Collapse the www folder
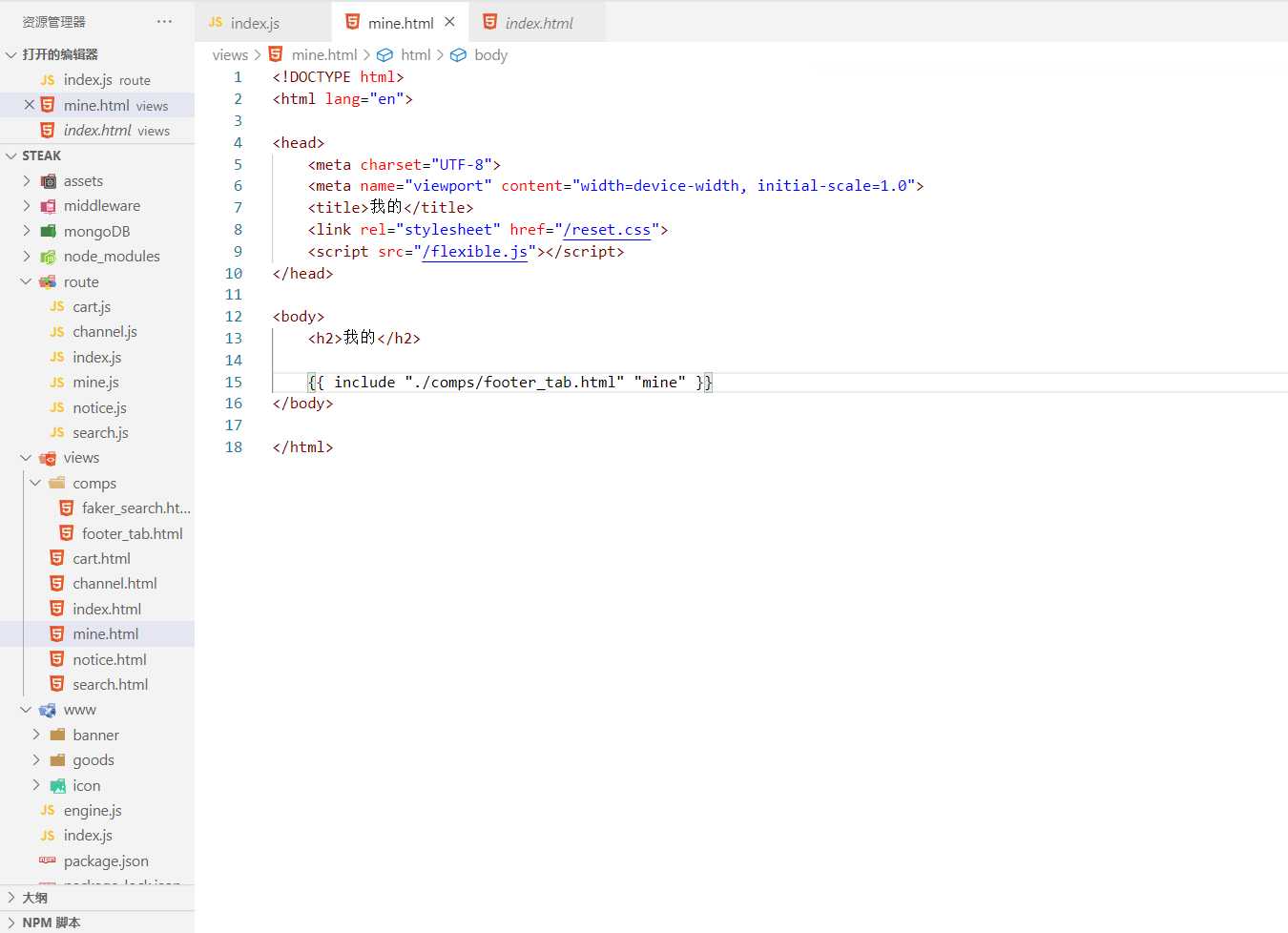1288x933 pixels. point(27,710)
